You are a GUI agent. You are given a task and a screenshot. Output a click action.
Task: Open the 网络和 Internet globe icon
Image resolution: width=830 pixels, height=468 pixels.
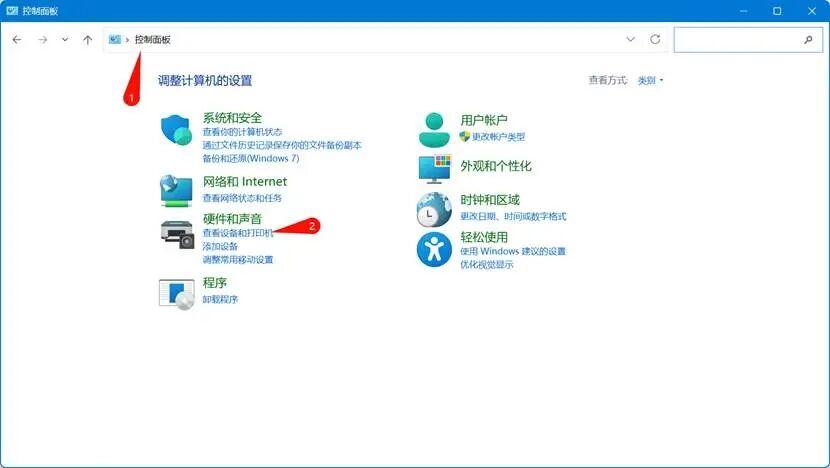pyautogui.click(x=176, y=191)
